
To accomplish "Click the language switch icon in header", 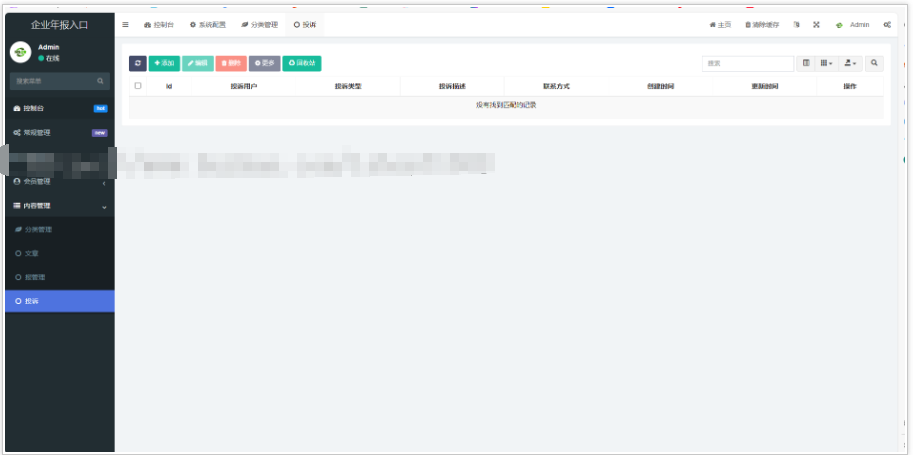I will (x=796, y=24).
